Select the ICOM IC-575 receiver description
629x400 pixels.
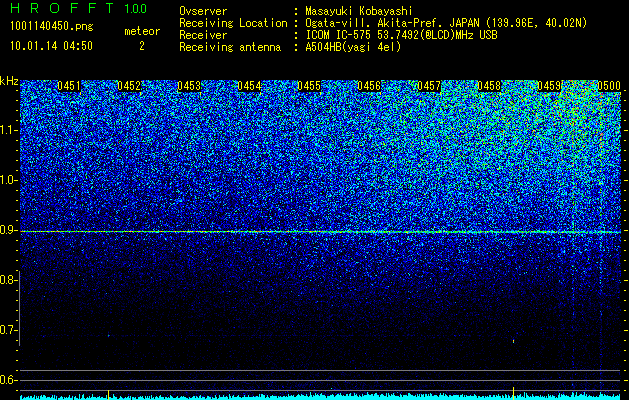coord(401,35)
